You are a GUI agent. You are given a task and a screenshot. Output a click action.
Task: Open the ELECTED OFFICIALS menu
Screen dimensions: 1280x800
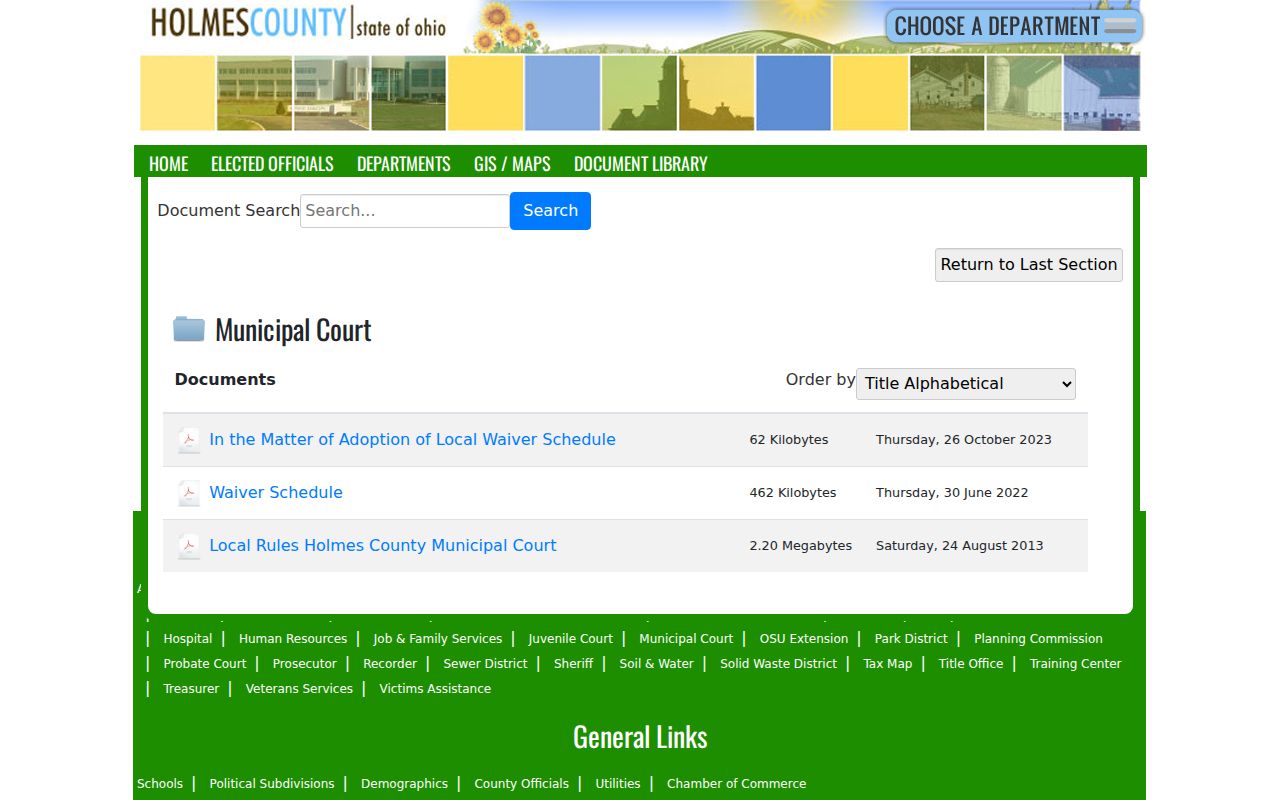pos(272,164)
